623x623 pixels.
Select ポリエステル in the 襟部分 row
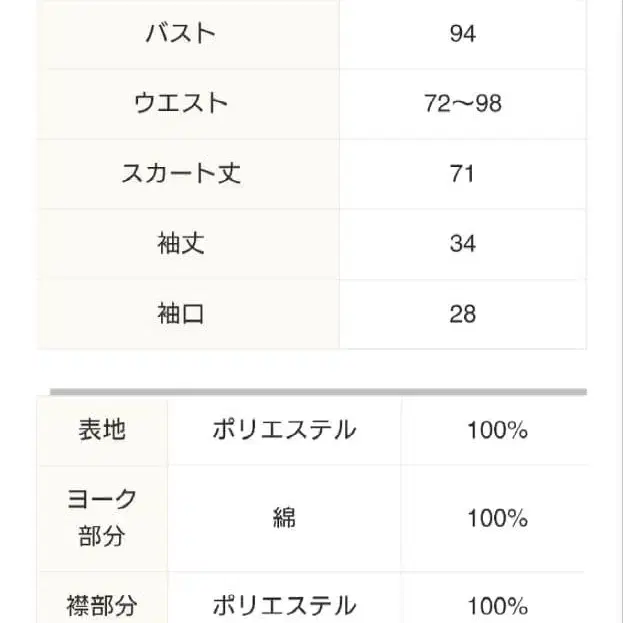[x=284, y=605]
